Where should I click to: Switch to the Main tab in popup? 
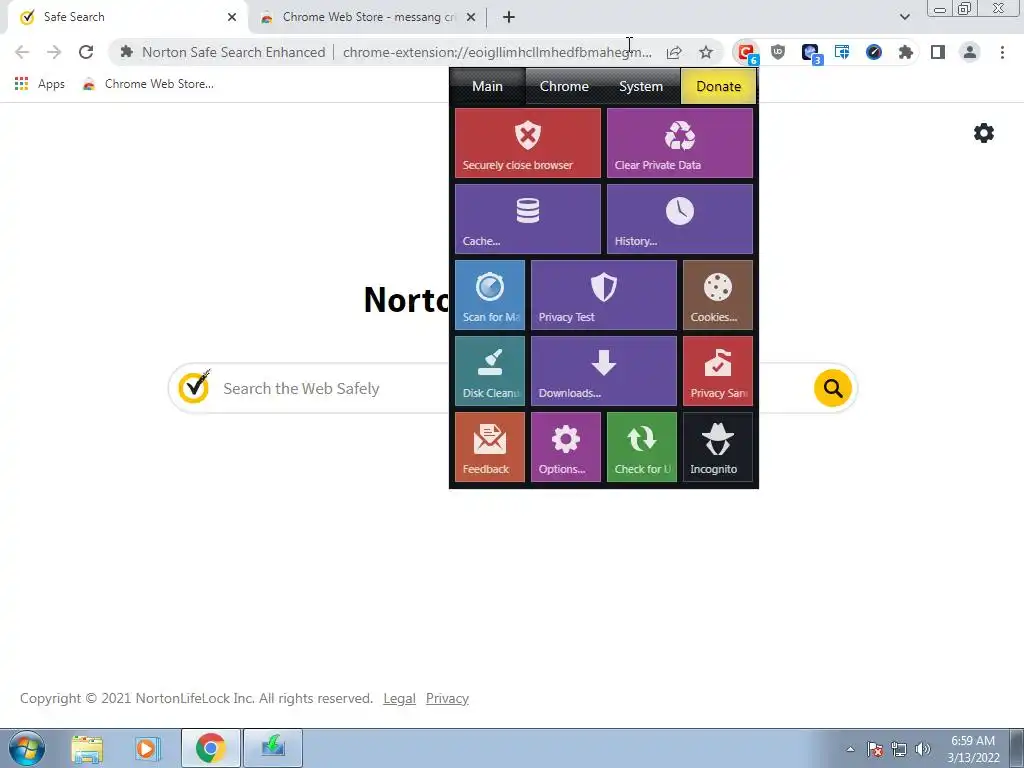click(x=487, y=86)
